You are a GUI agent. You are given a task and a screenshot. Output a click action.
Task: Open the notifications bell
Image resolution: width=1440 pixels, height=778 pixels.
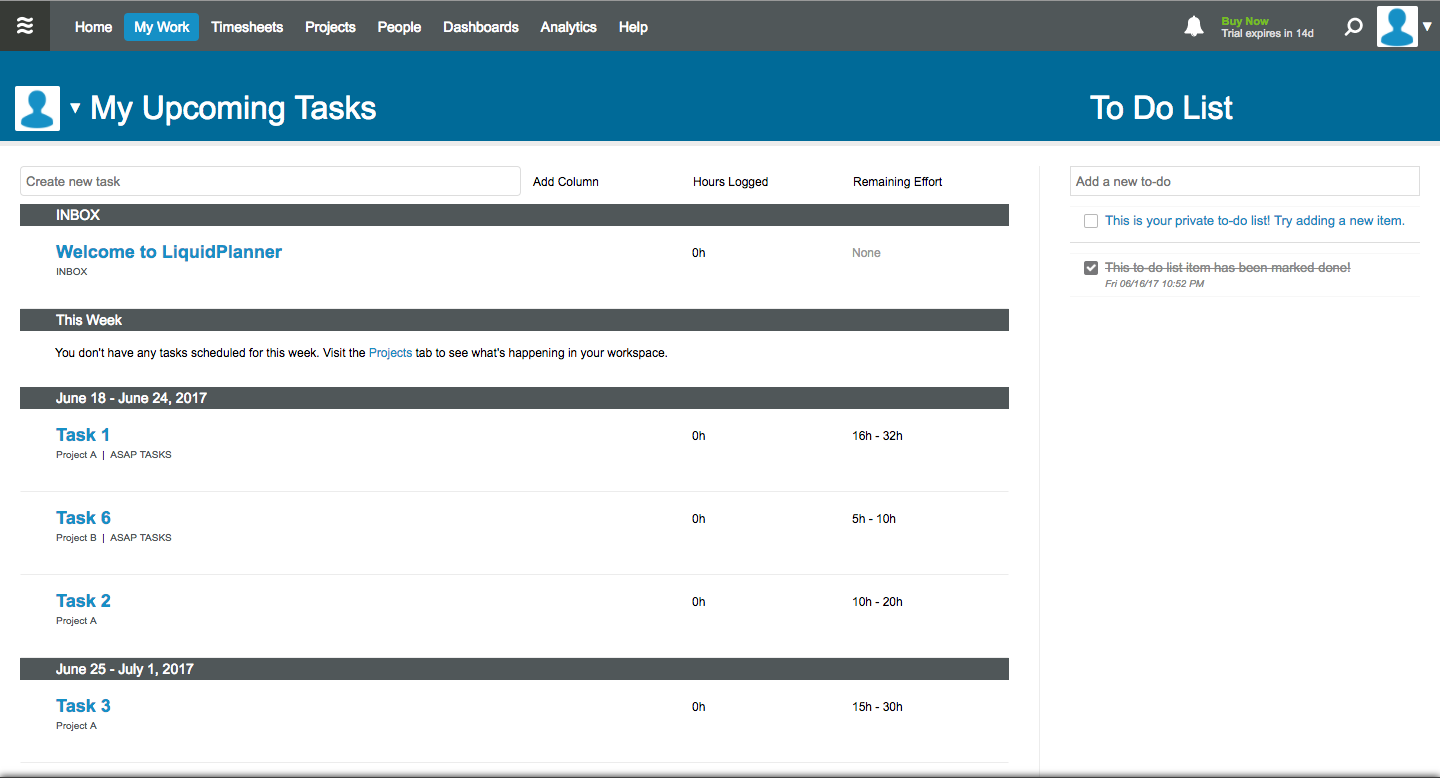point(1194,27)
